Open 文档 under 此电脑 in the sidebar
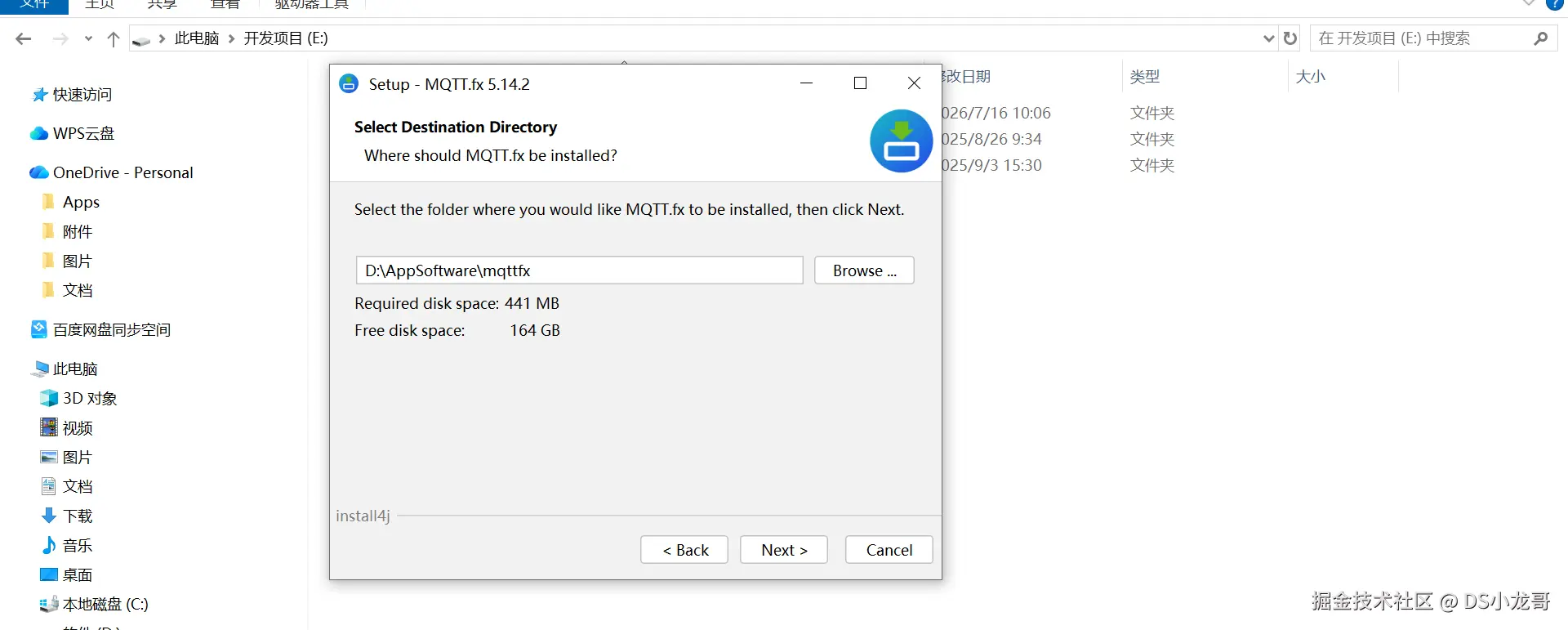 pos(67,486)
